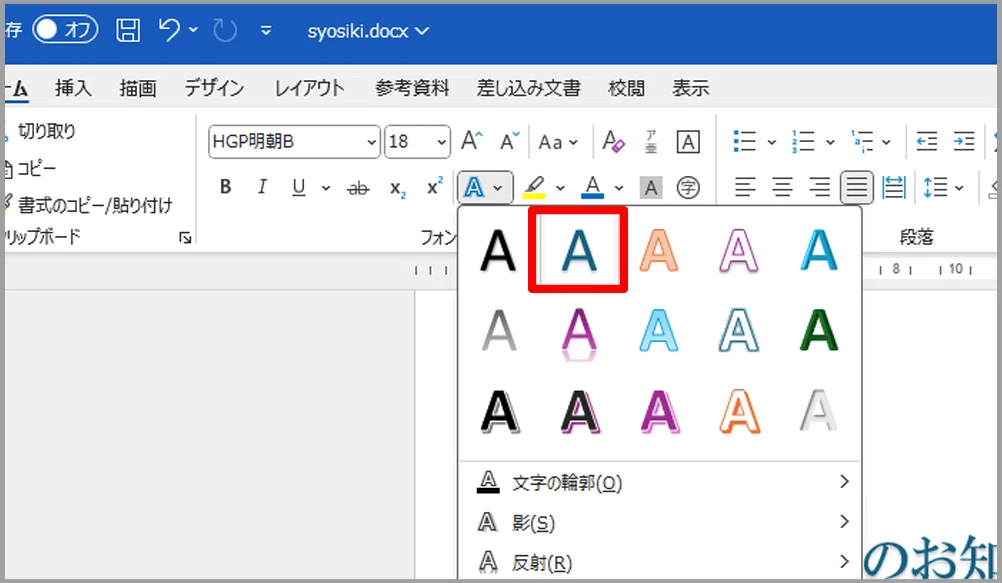Click the Multilevel List icon
Image resolution: width=1002 pixels, height=583 pixels.
pos(862,141)
